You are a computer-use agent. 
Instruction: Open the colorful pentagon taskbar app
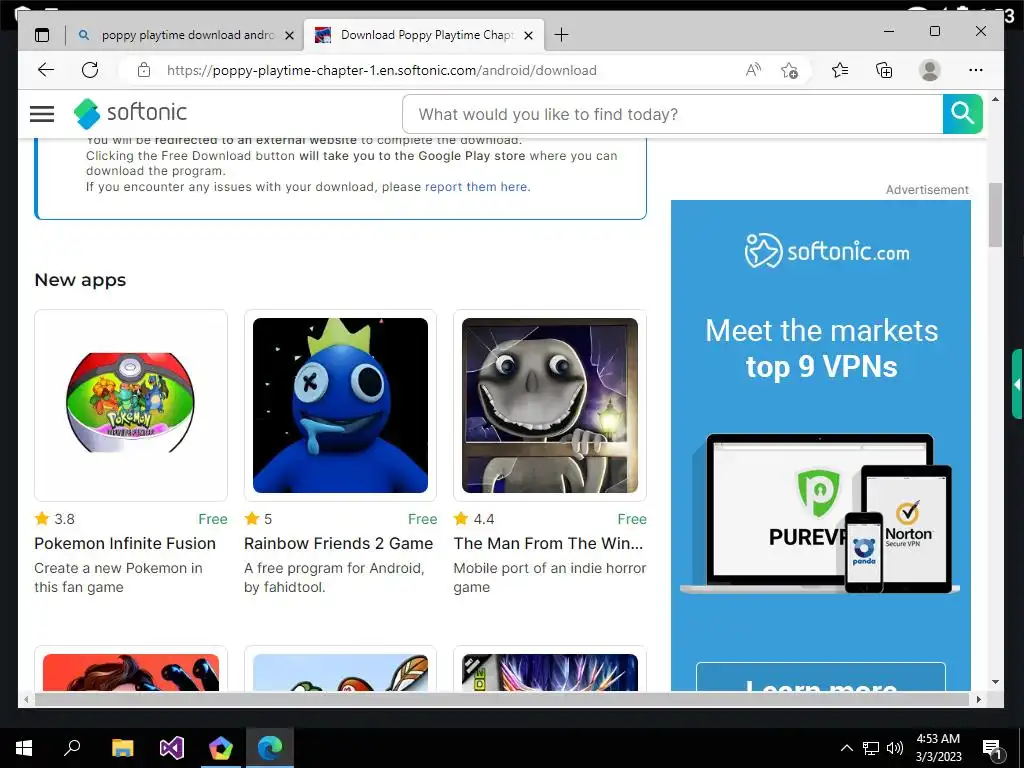point(221,748)
